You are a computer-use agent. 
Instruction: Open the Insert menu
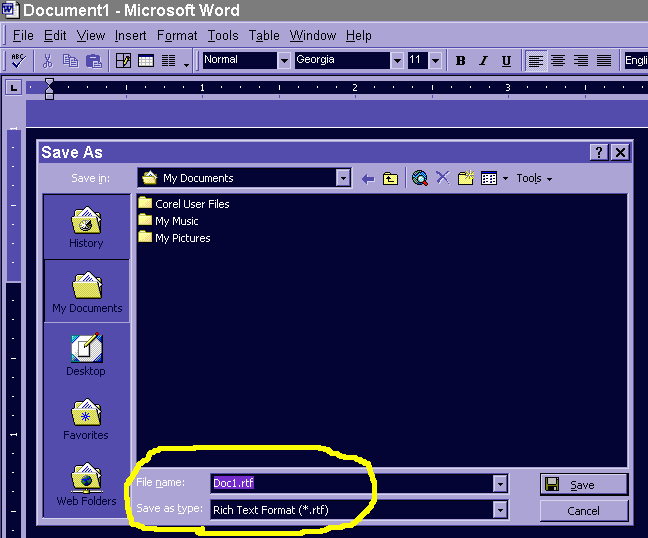pos(130,36)
